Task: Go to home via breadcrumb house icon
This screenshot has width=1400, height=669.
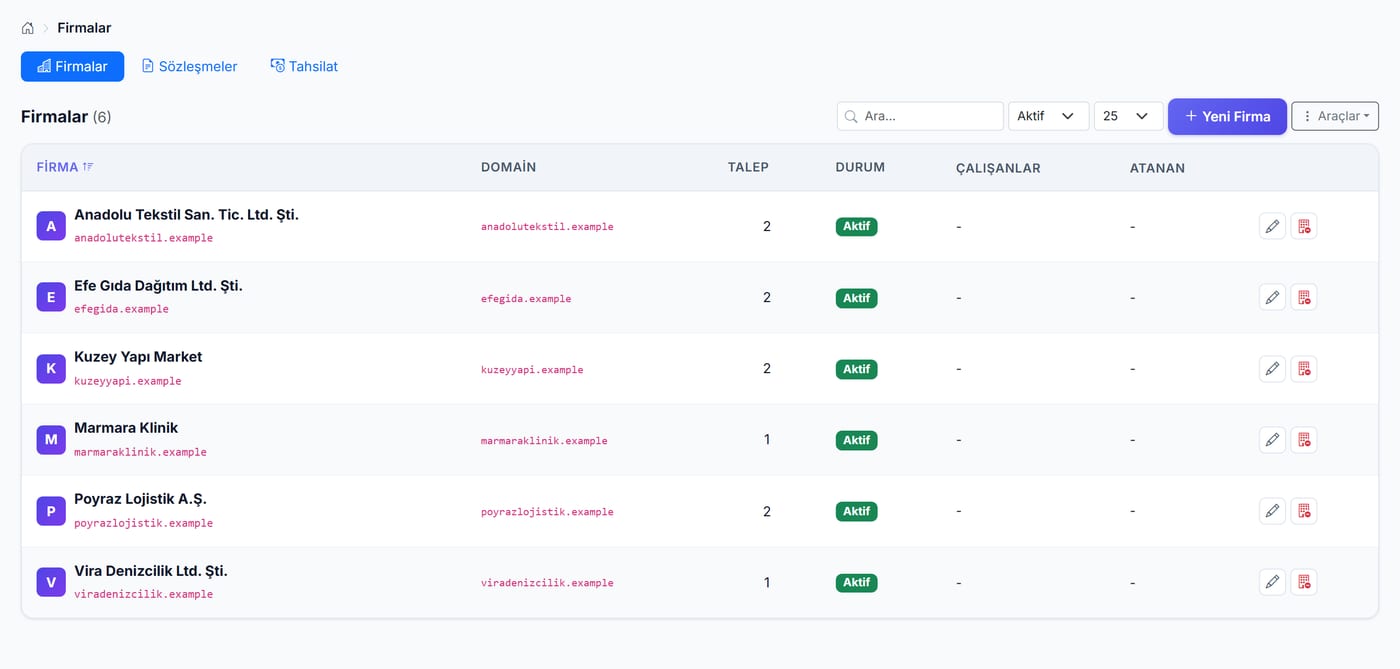Action: (28, 28)
